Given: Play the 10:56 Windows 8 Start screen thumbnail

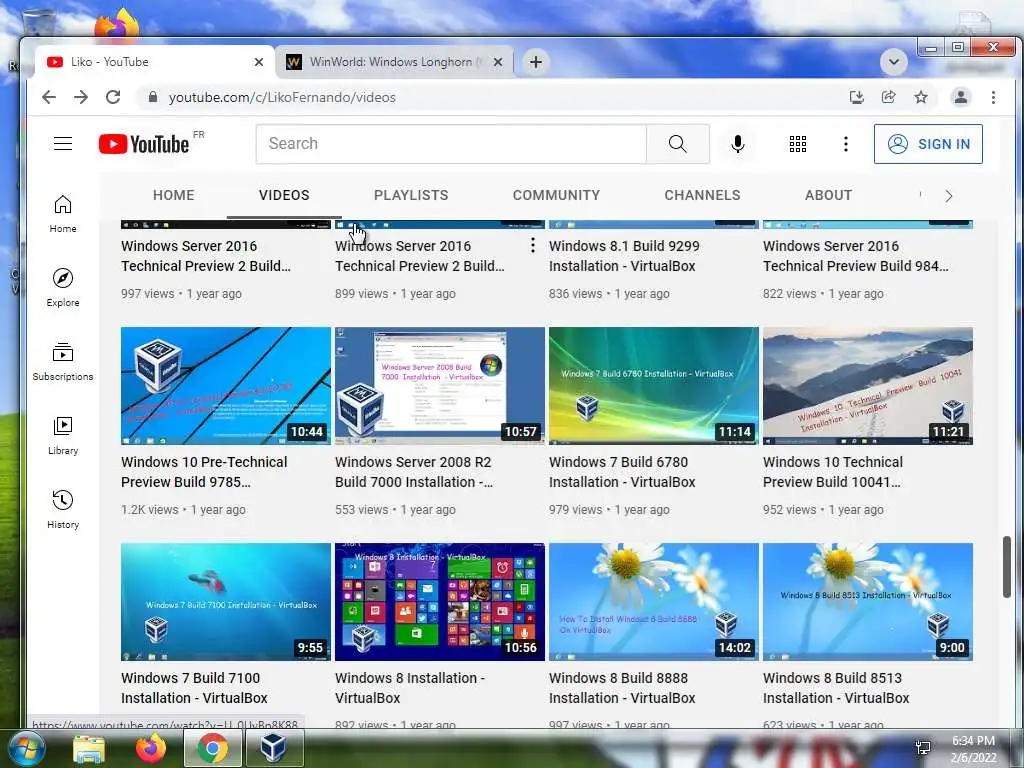Looking at the screenshot, I should [x=440, y=602].
